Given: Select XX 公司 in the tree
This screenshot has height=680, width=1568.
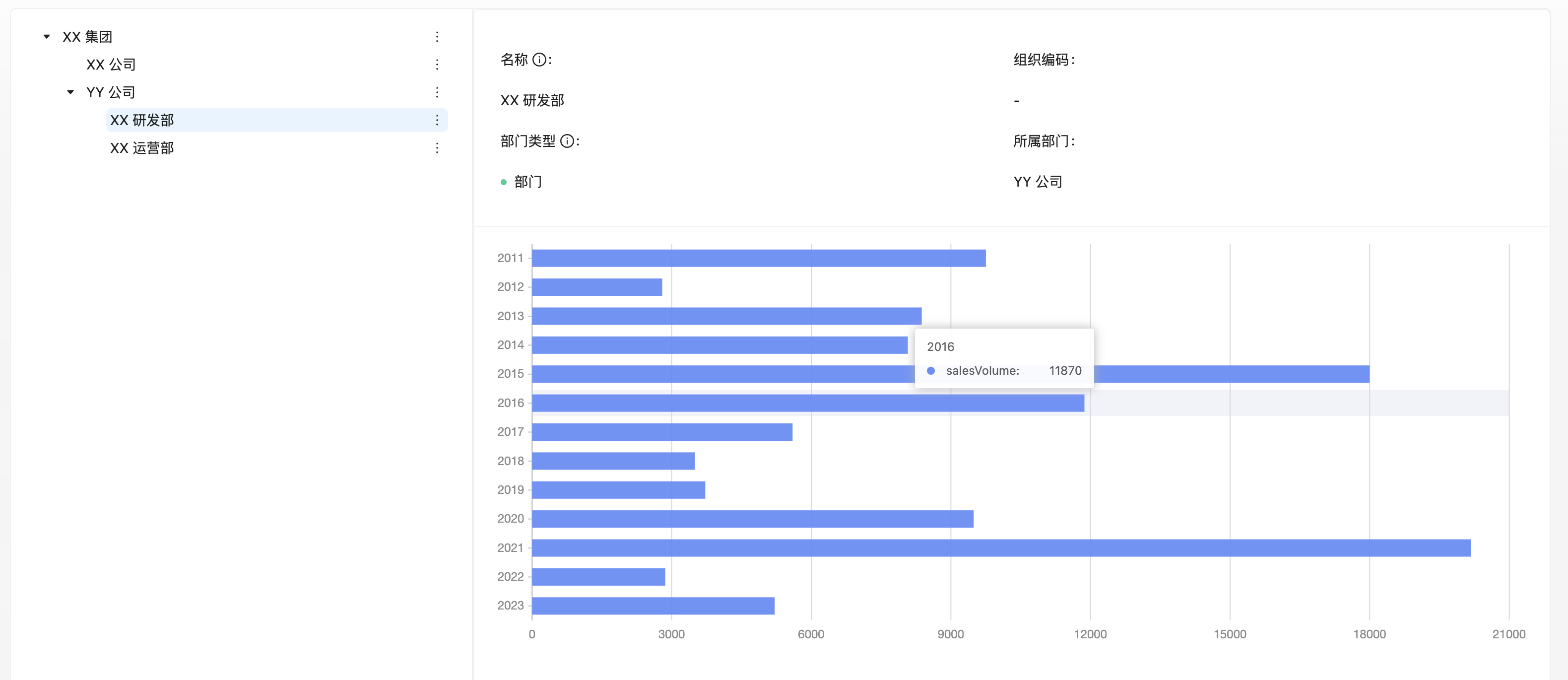Looking at the screenshot, I should tap(111, 65).
